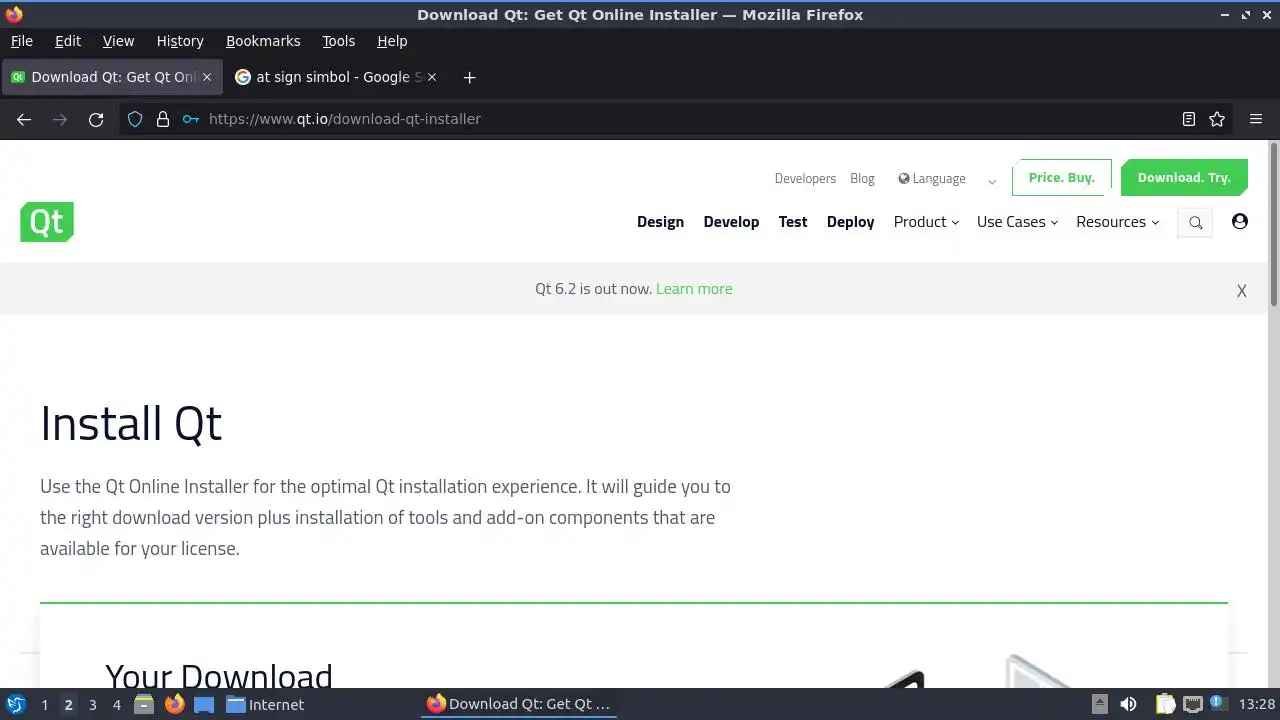Click the saved-login key icon in the URL bar

(191, 119)
